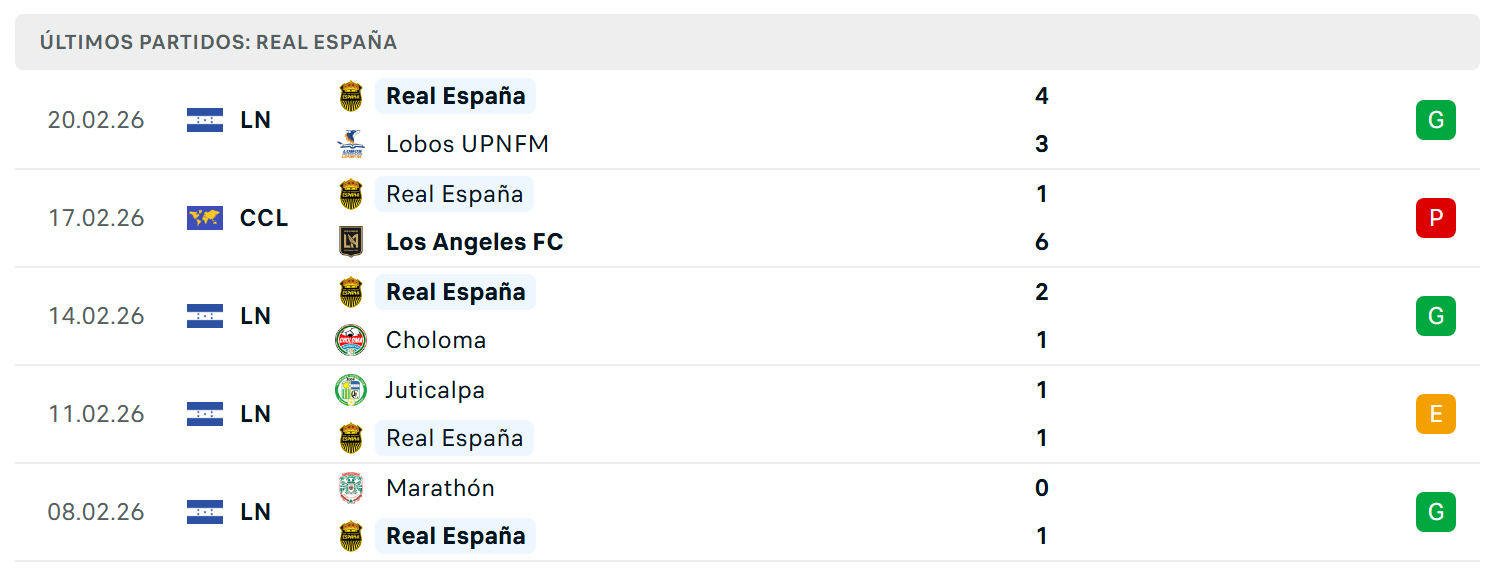Click the Marathón club crest

(x=351, y=488)
